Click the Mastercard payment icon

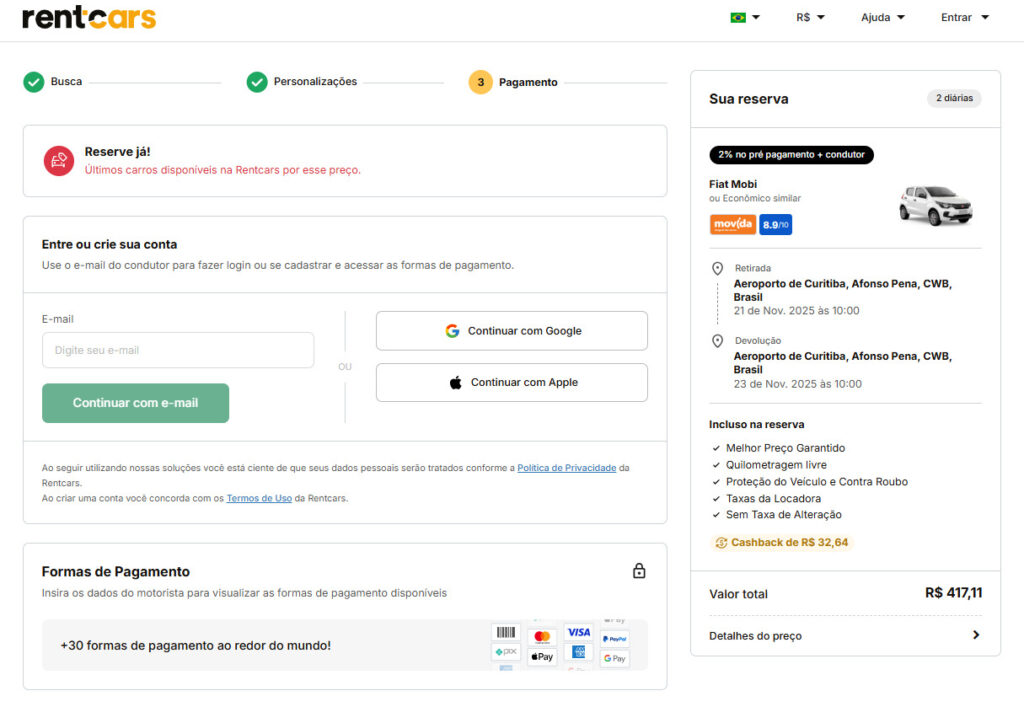(542, 636)
